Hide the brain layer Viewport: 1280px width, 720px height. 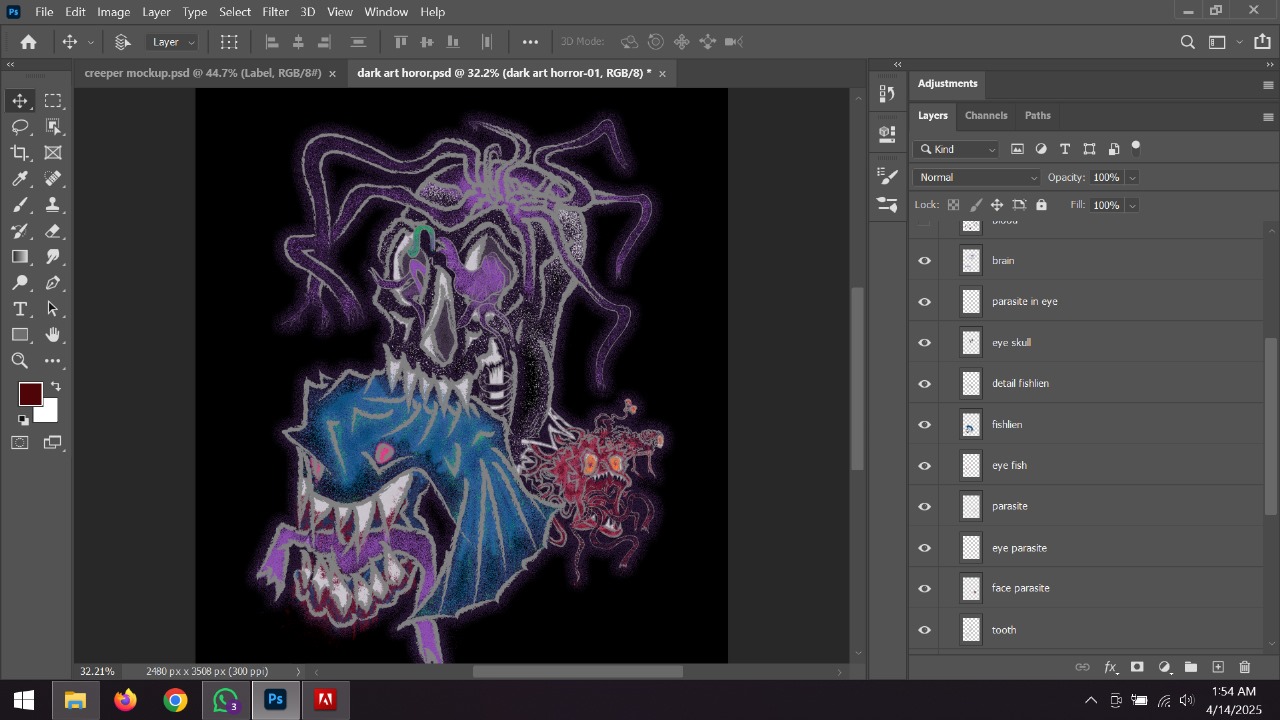[x=925, y=261]
